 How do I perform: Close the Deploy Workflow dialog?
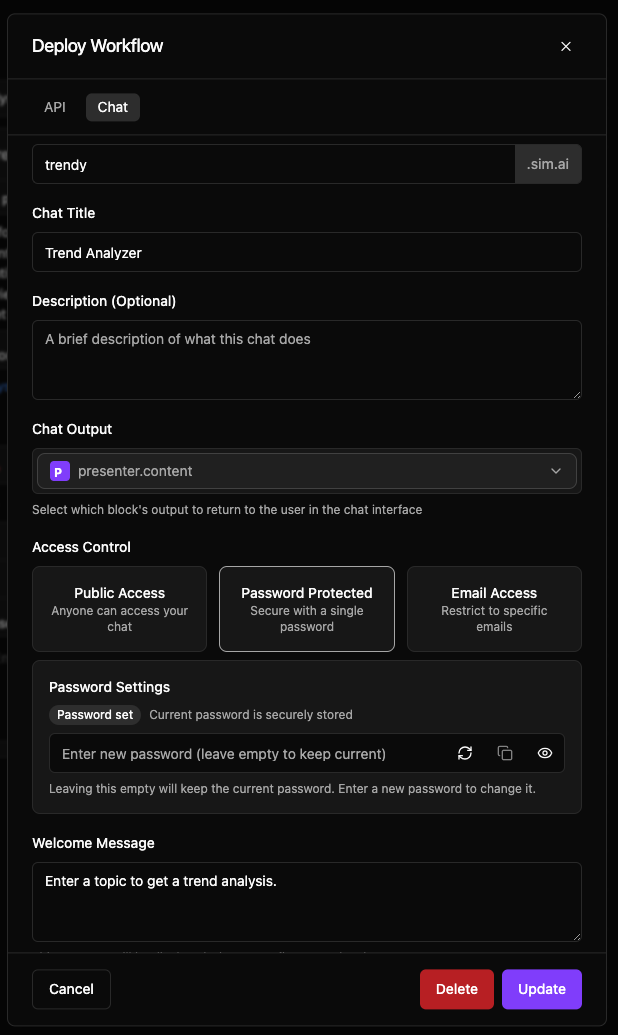click(x=566, y=46)
